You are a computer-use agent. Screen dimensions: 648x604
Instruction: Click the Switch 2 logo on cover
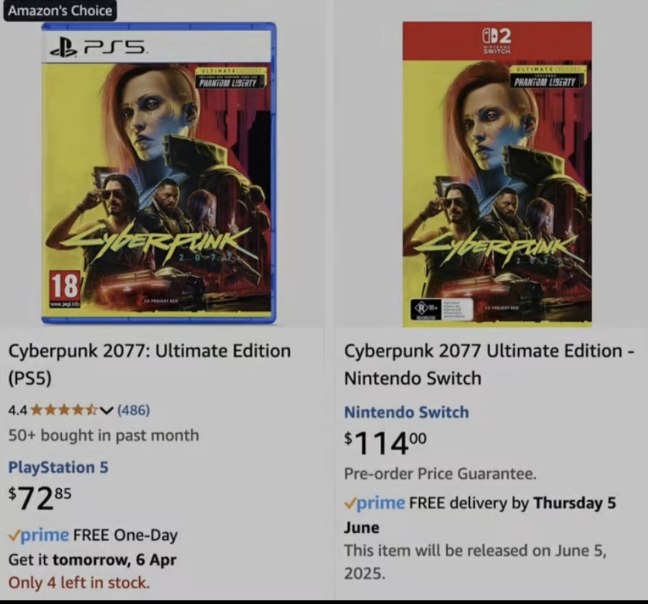pos(497,40)
